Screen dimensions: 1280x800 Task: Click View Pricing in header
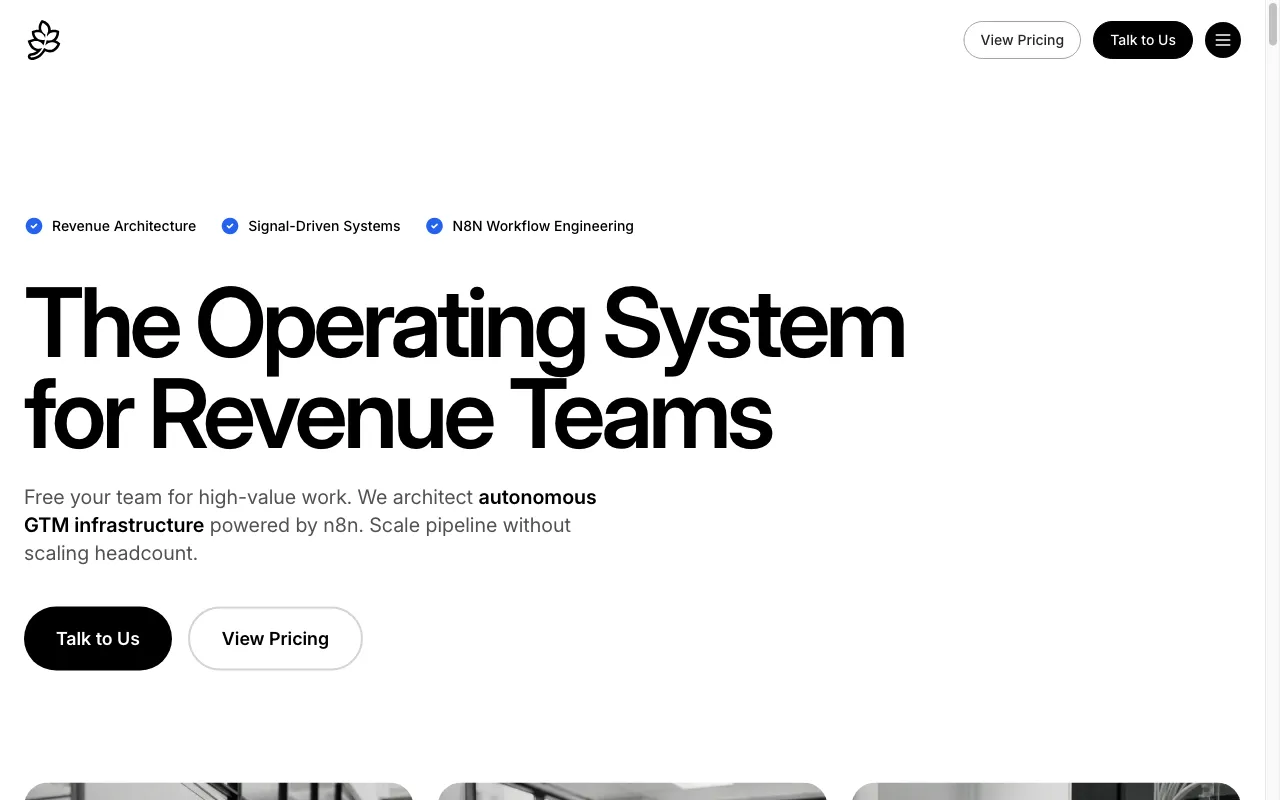coord(1022,40)
